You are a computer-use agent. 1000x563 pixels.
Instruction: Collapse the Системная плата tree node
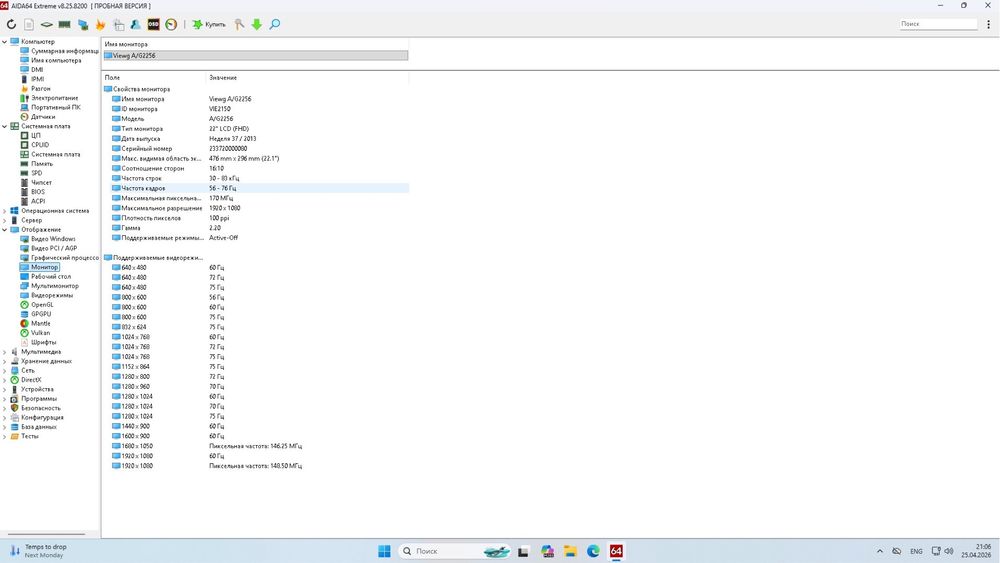click(x=4, y=126)
